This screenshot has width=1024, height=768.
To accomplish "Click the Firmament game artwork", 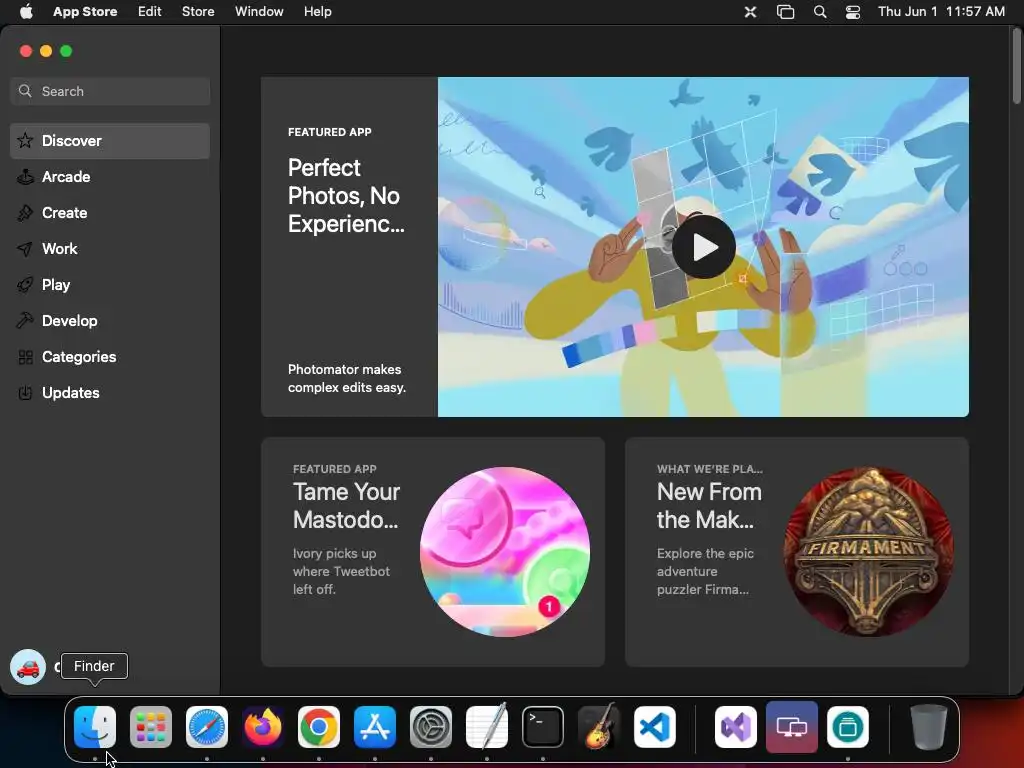I will coord(869,552).
